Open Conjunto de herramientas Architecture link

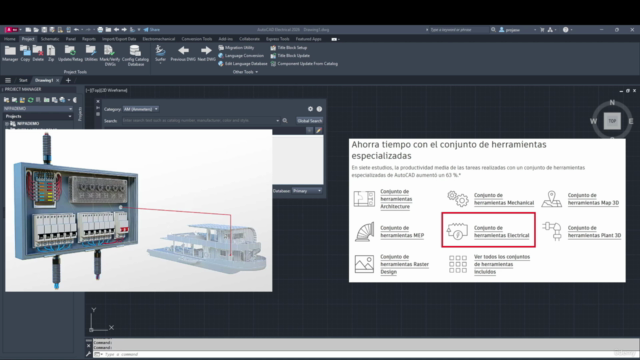click(396, 199)
